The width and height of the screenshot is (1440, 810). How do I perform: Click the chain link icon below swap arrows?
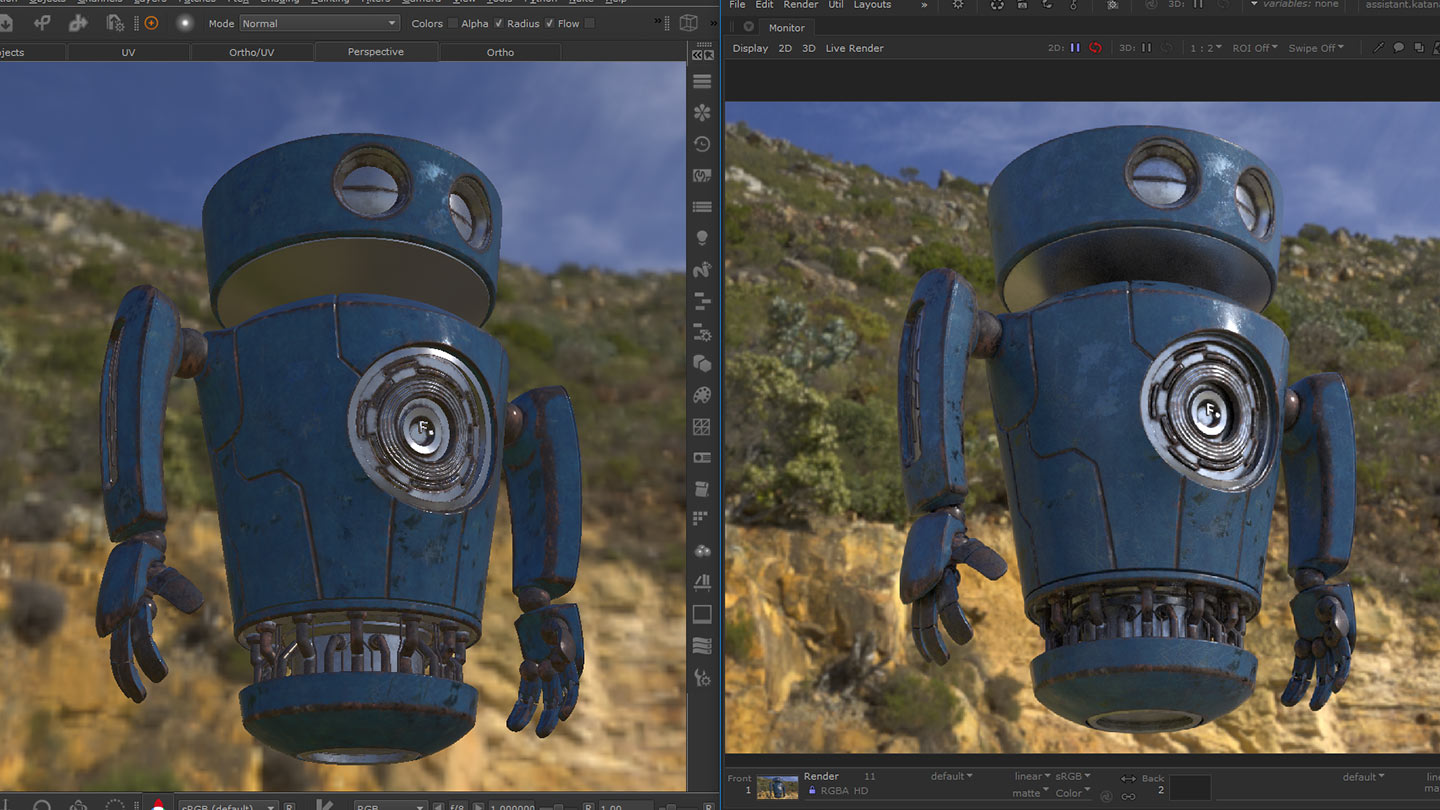pos(1128,796)
